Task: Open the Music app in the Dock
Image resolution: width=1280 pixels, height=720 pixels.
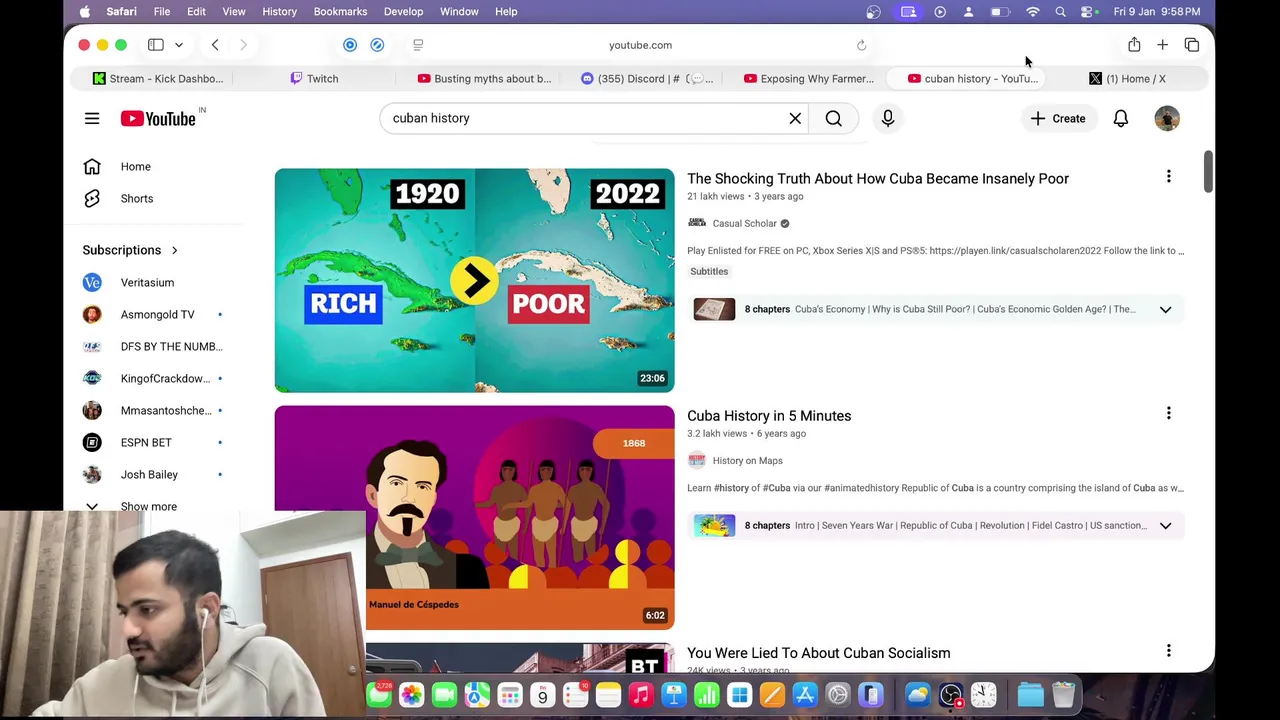Action: click(641, 695)
